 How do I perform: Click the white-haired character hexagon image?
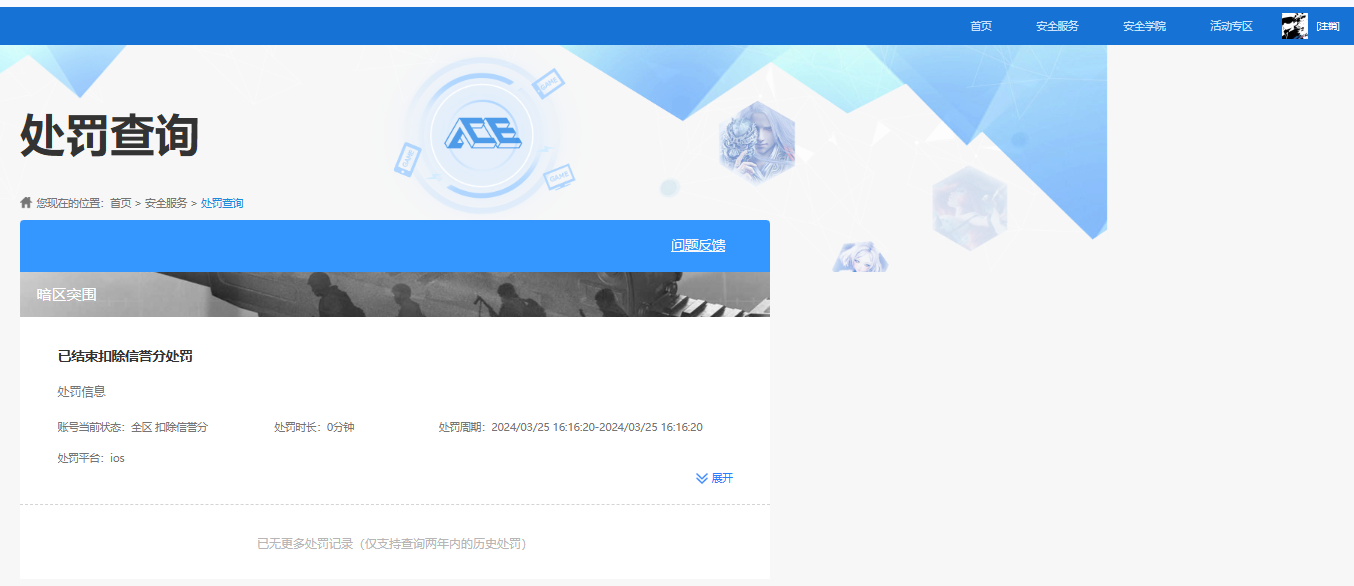click(757, 142)
